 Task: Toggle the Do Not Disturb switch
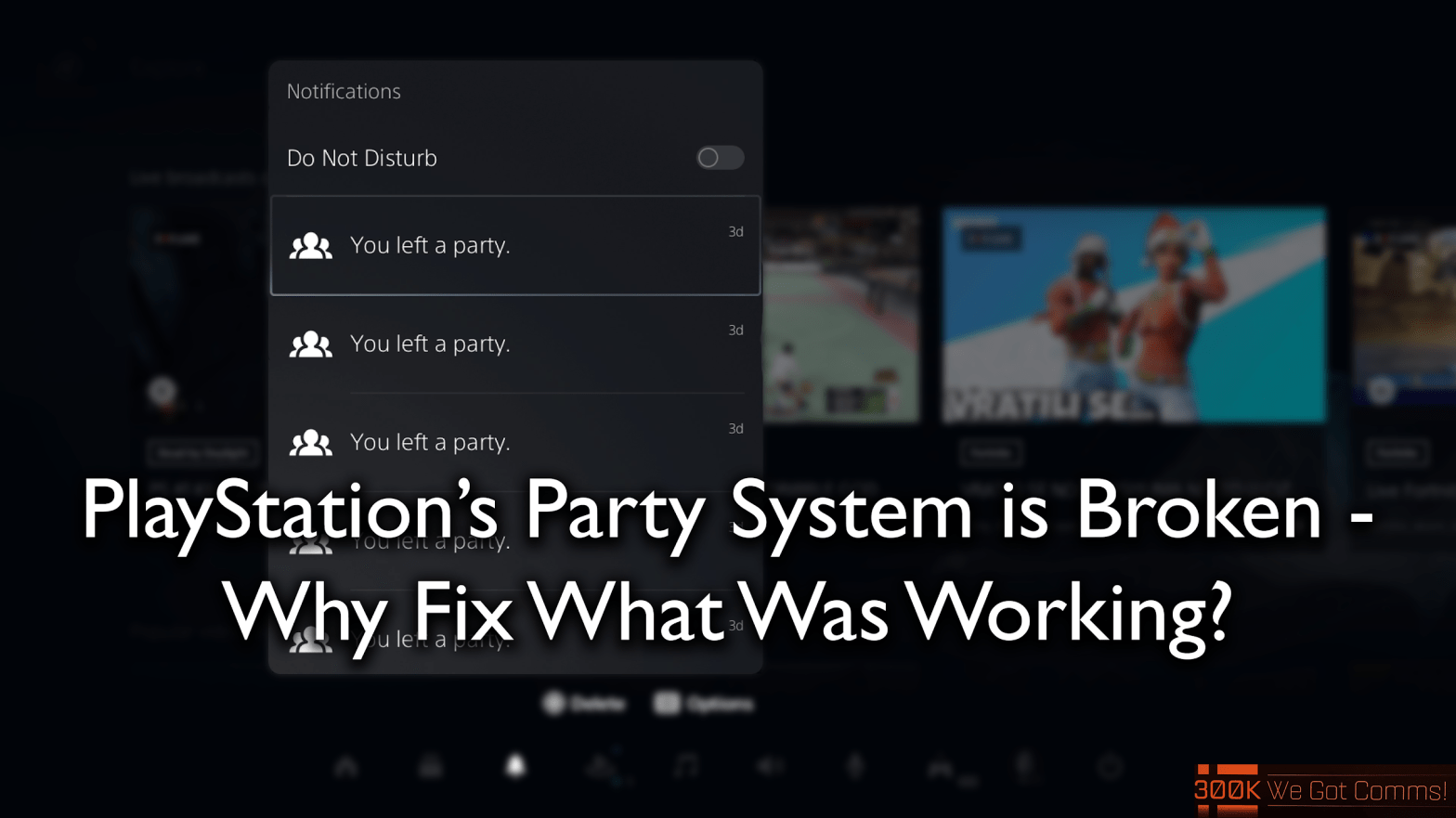pyautogui.click(x=720, y=158)
